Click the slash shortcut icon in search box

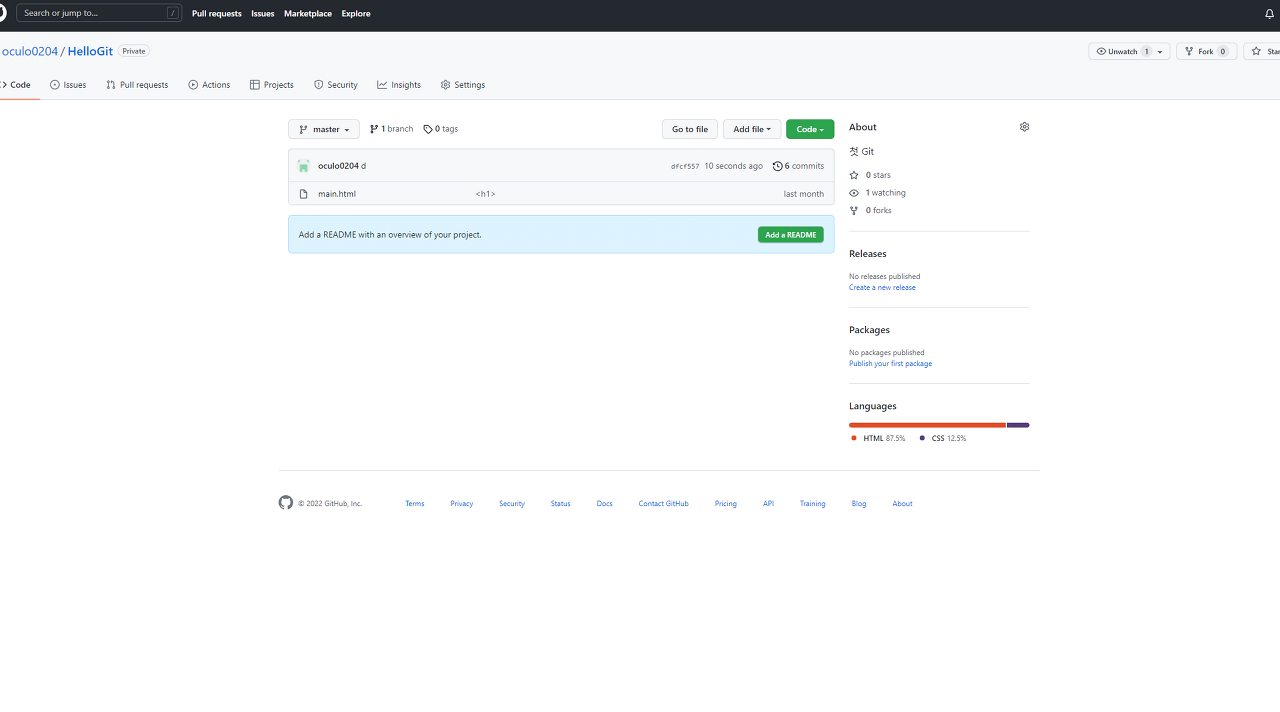pyautogui.click(x=173, y=14)
